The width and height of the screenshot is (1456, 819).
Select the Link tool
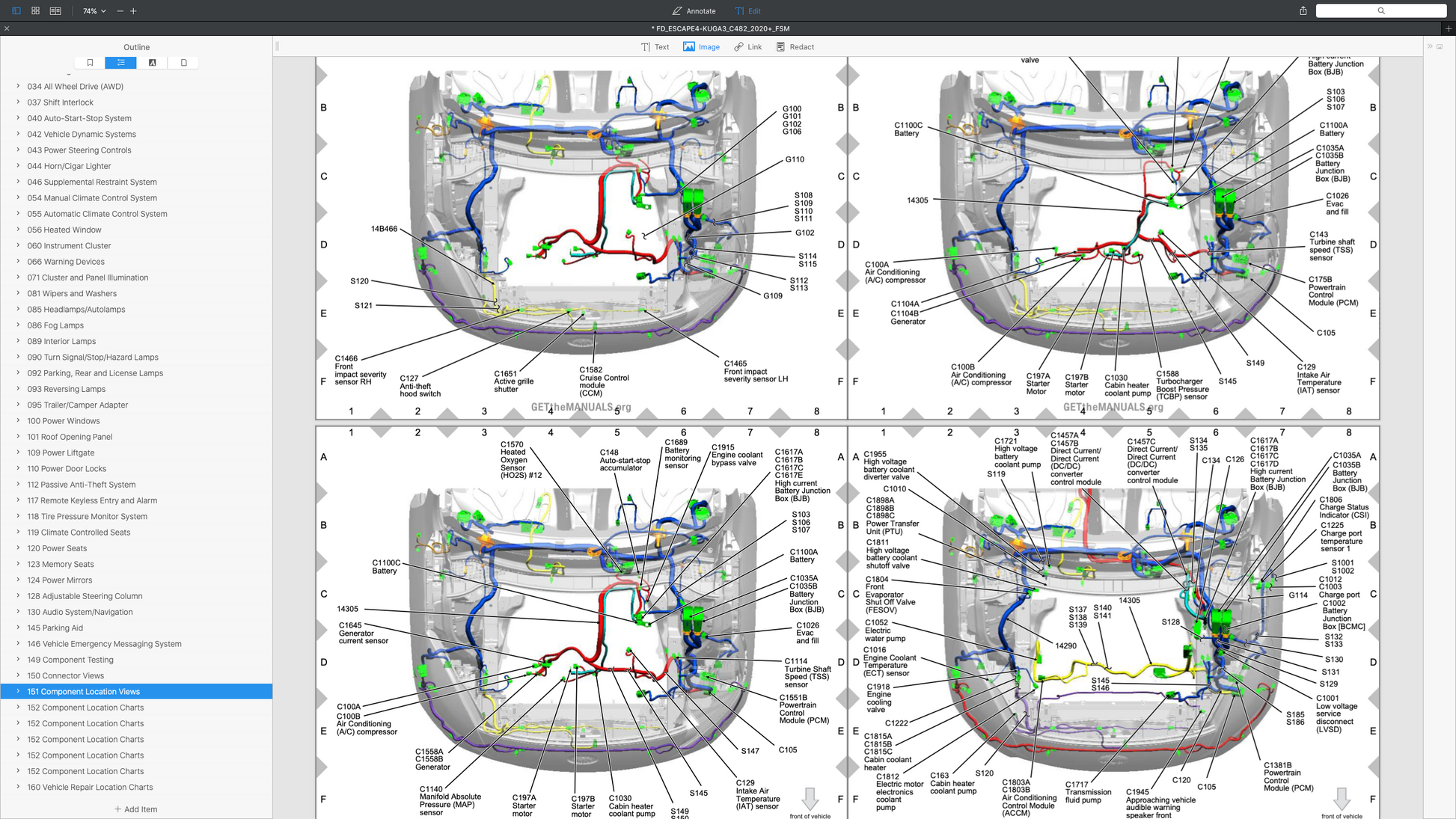coord(747,47)
